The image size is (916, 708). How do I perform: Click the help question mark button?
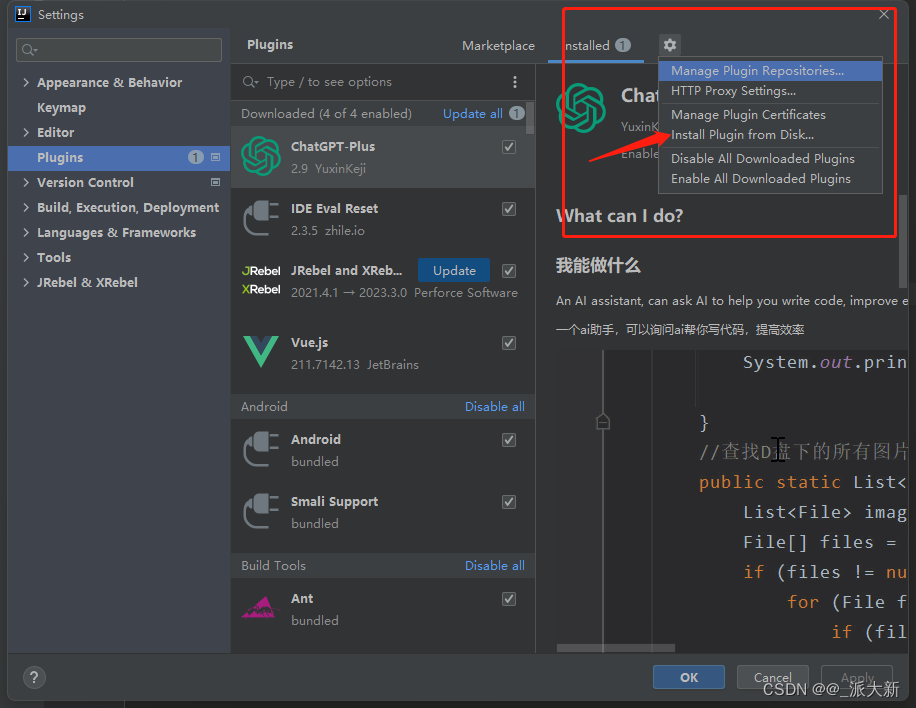(34, 678)
